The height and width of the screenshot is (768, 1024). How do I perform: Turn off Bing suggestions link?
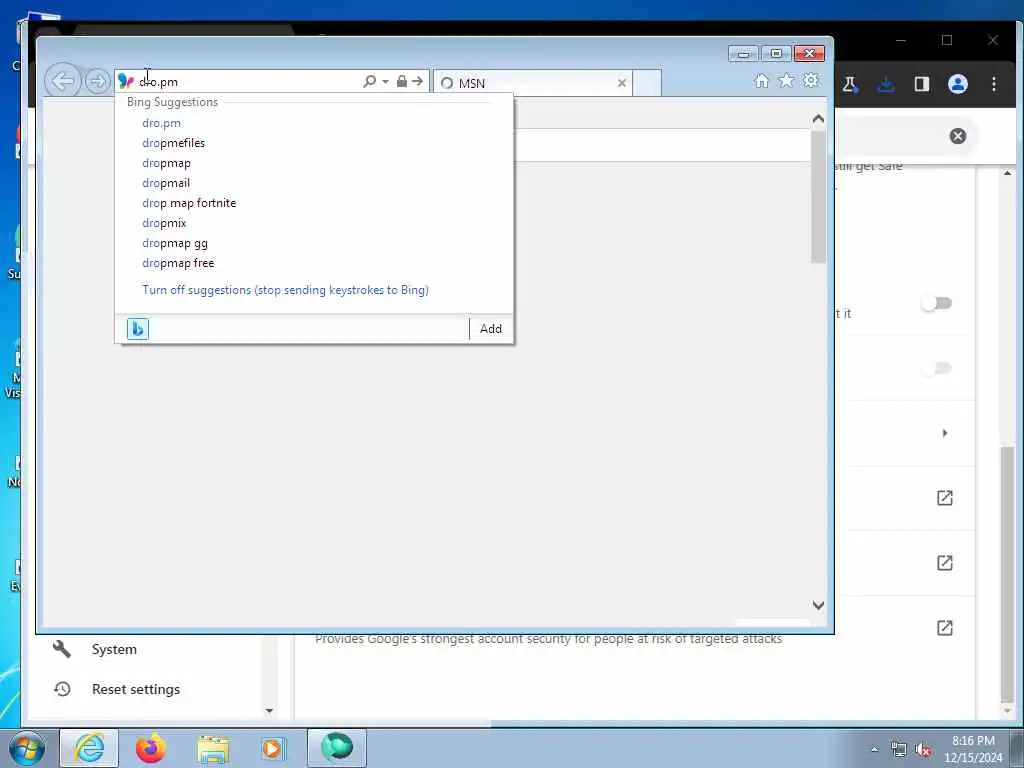[x=285, y=290]
